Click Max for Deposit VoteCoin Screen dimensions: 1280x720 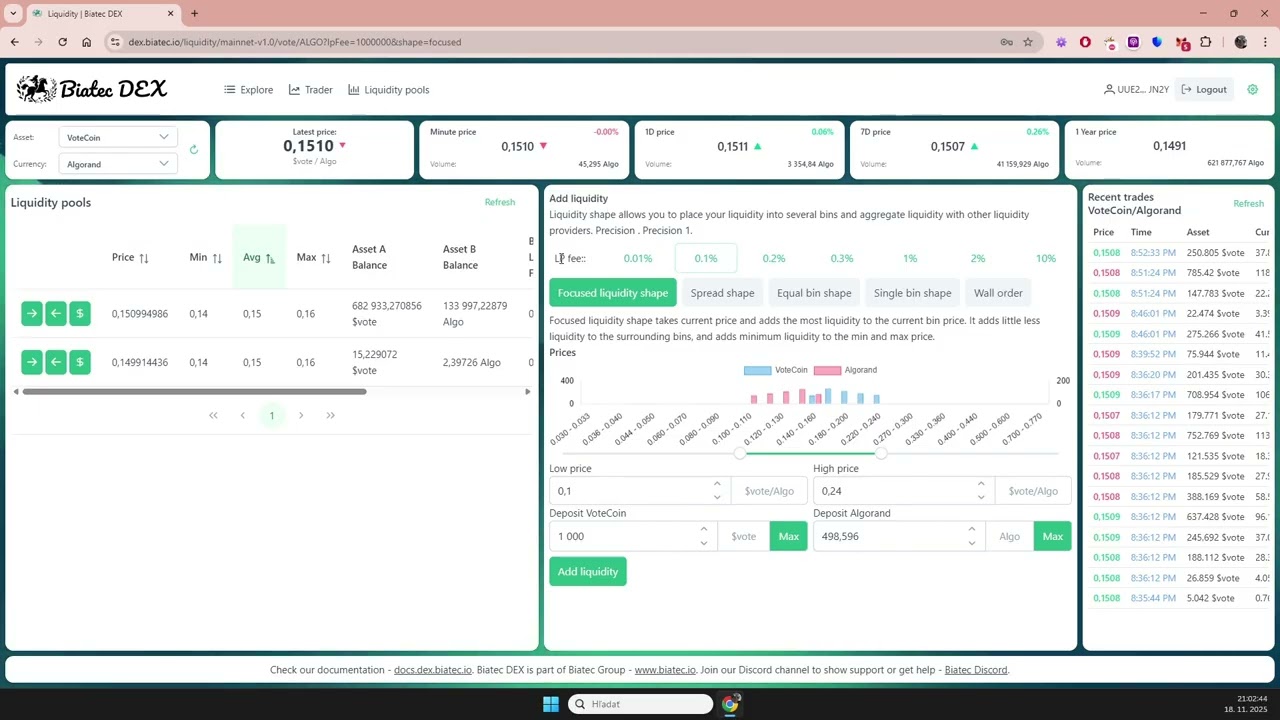pos(789,536)
